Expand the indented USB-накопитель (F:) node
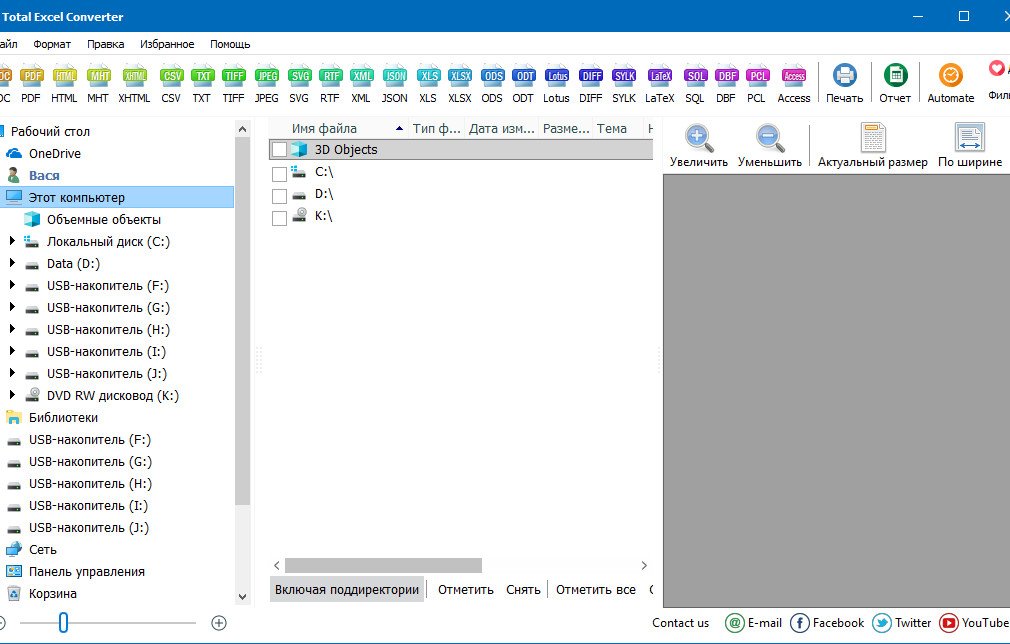The height and width of the screenshot is (644, 1010). click(12, 285)
